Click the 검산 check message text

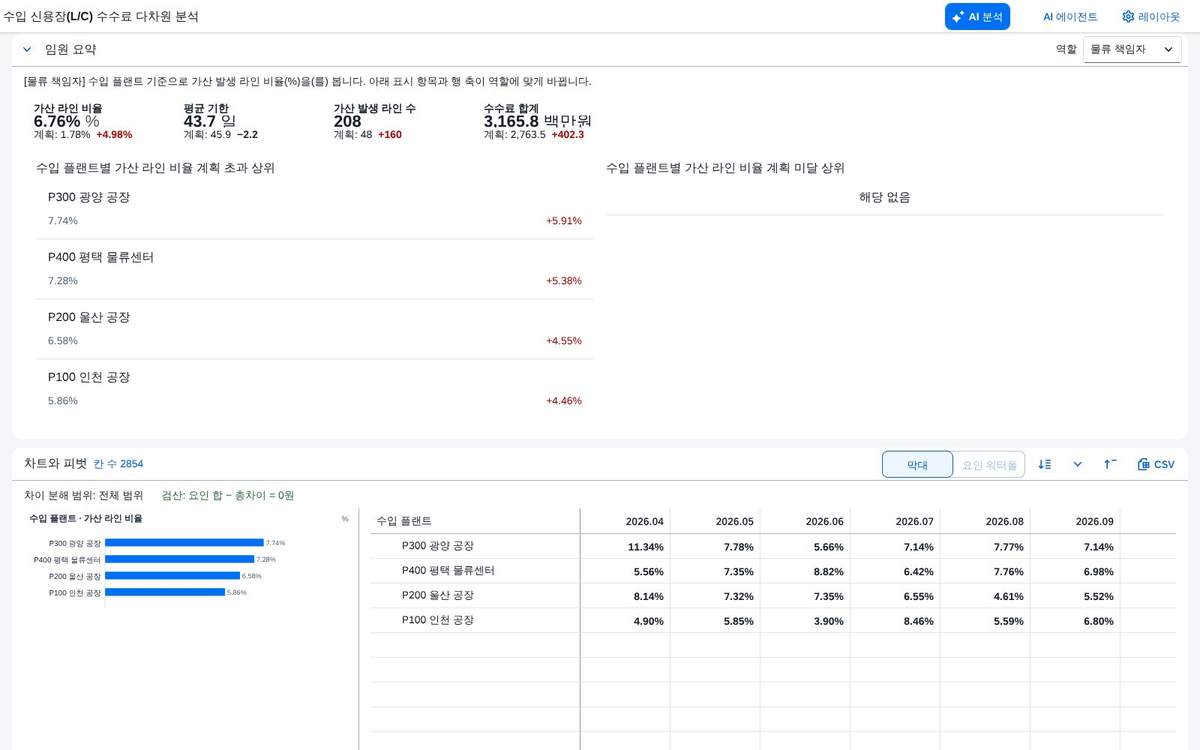(x=228, y=495)
